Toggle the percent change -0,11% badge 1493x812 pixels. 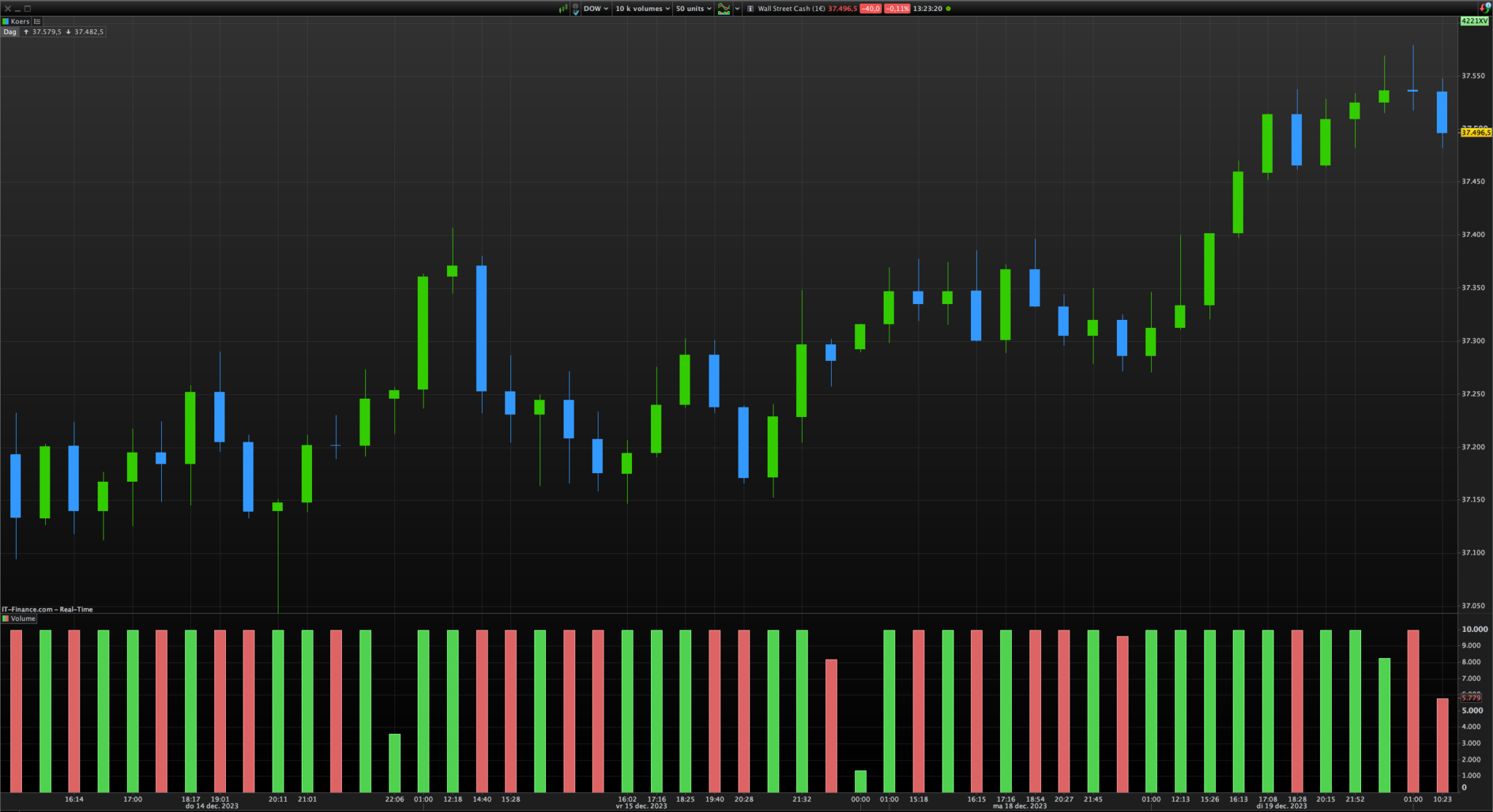pyautogui.click(x=897, y=9)
